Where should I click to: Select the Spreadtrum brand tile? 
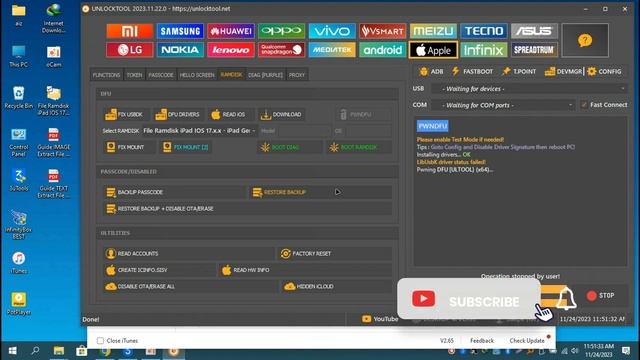(x=534, y=50)
